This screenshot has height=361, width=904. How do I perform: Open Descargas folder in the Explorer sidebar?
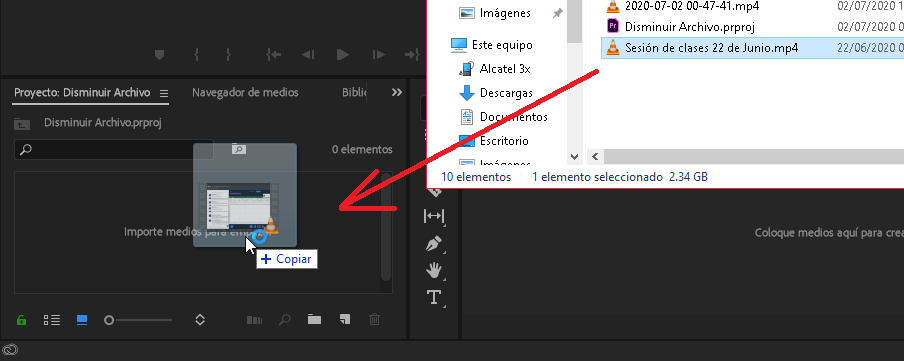[495, 93]
